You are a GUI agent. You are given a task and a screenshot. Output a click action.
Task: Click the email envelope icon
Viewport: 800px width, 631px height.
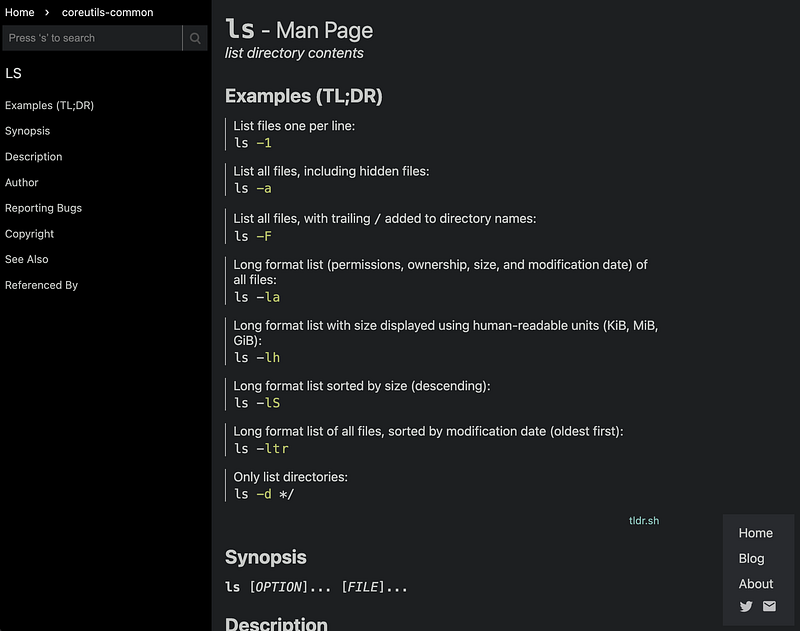(769, 606)
